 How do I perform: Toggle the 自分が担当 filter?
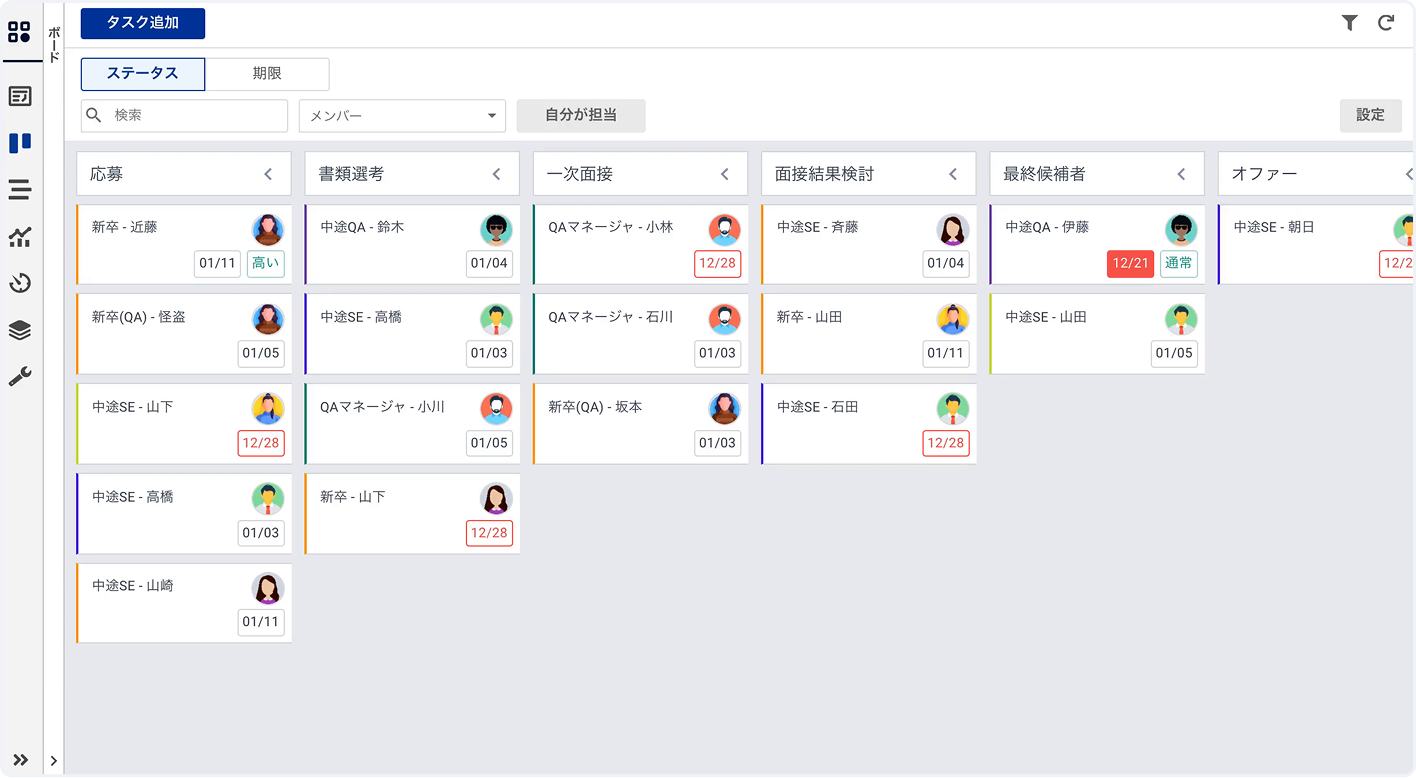[x=580, y=115]
